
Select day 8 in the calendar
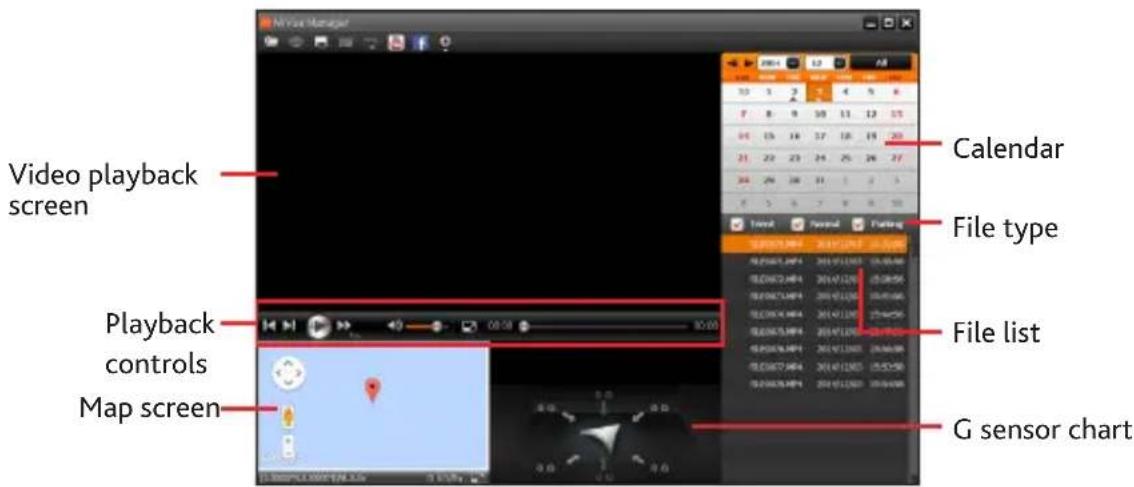point(770,114)
